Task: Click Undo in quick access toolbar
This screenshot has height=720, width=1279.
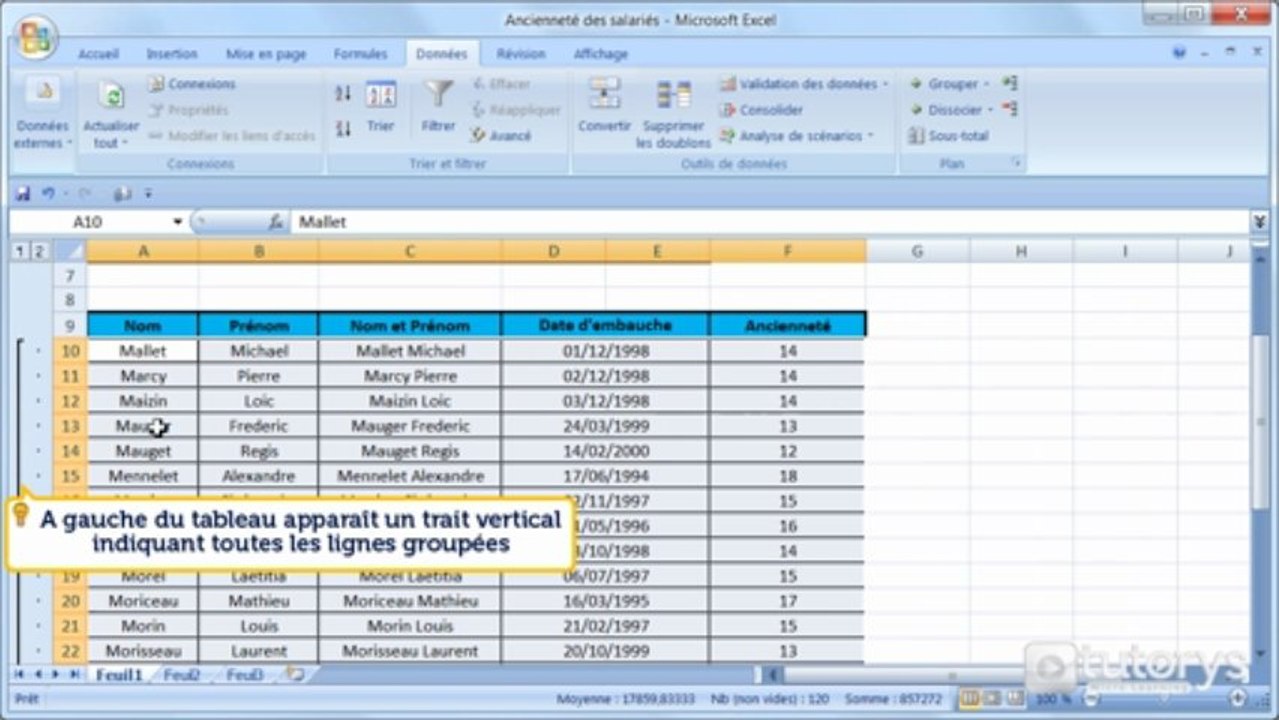Action: [x=49, y=194]
